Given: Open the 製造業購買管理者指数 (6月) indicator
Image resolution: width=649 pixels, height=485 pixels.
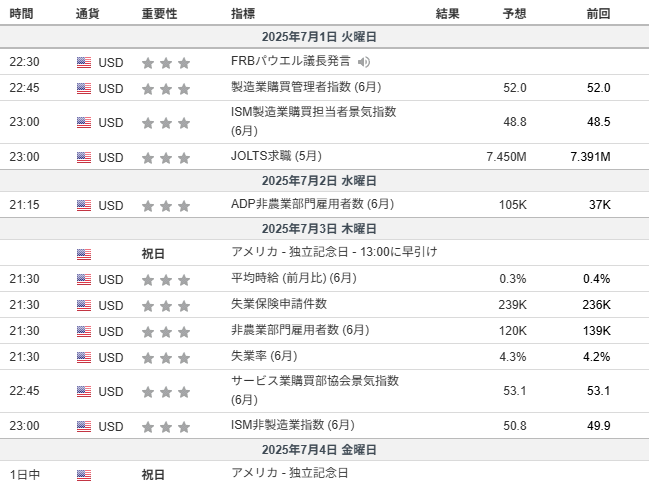Looking at the screenshot, I should (306, 87).
